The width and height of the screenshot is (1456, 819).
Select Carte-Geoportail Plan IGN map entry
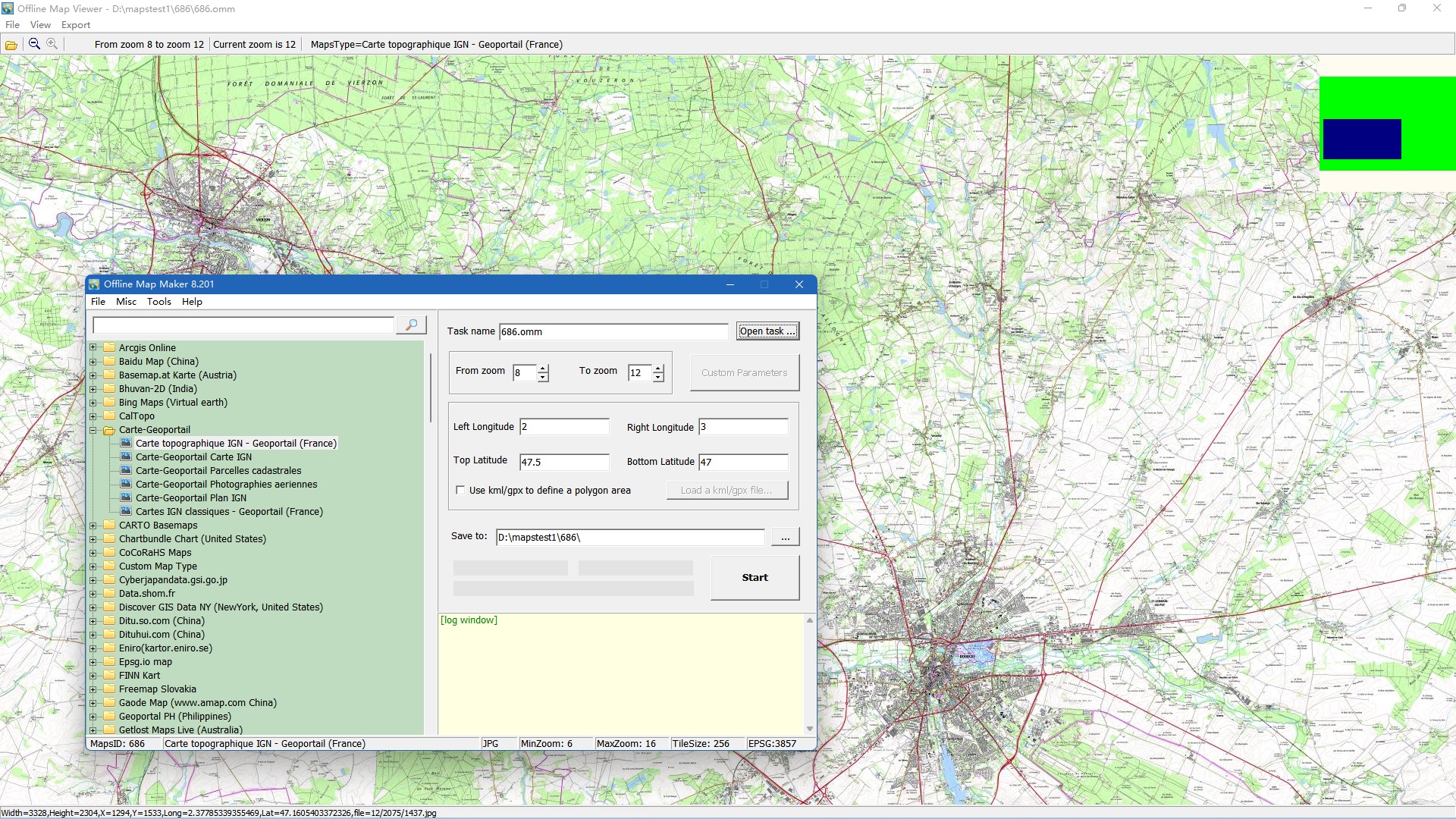pyautogui.click(x=190, y=498)
